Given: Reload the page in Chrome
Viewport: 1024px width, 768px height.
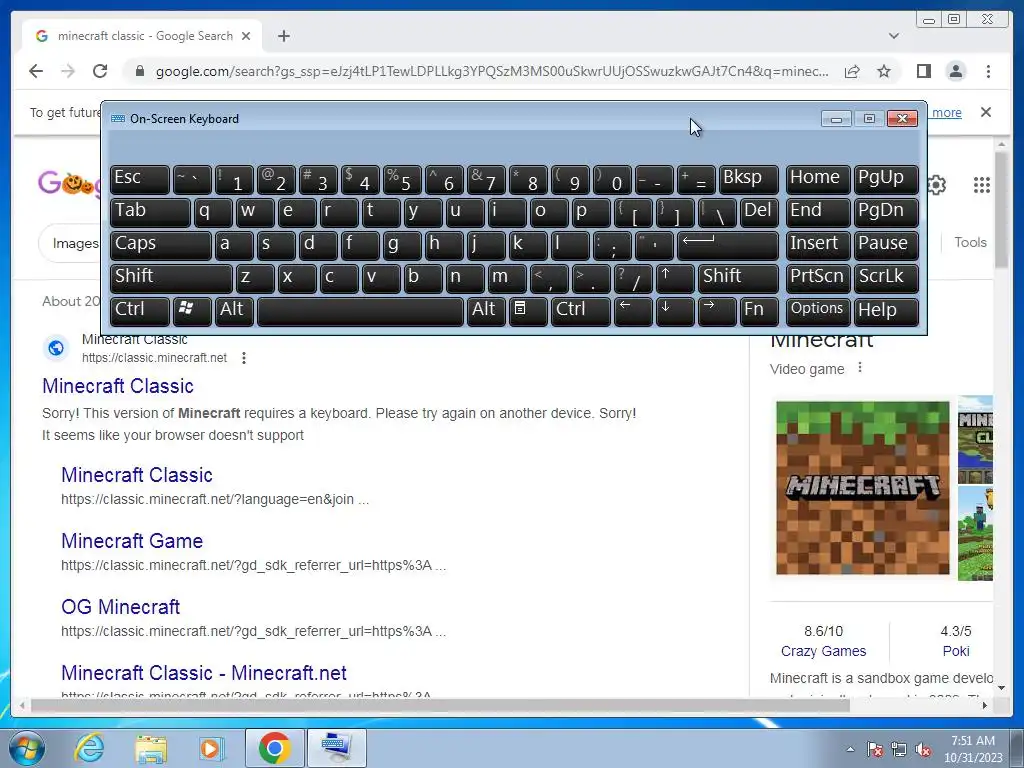Looking at the screenshot, I should pyautogui.click(x=100, y=71).
